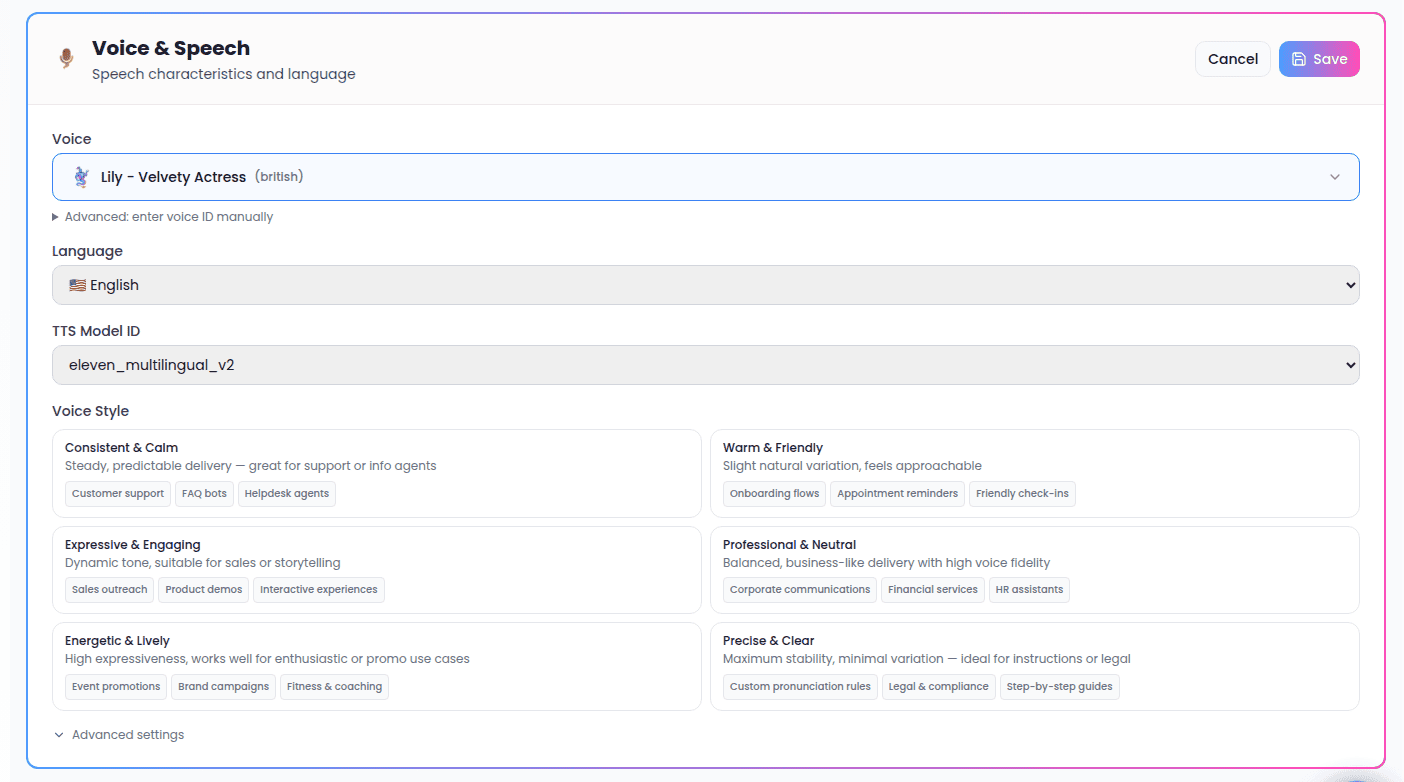Pick the Precise & Clear voice style
This screenshot has height=782, width=1404.
point(1034,666)
